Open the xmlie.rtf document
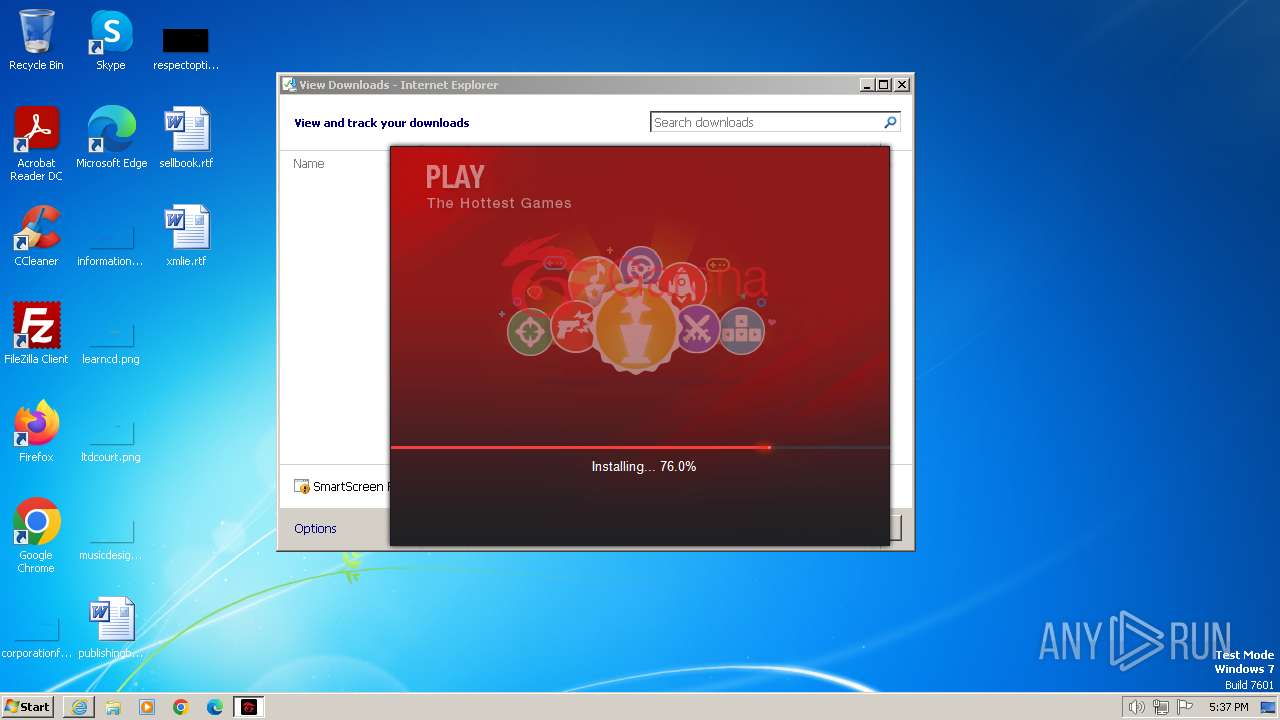1280x720 pixels. click(186, 235)
